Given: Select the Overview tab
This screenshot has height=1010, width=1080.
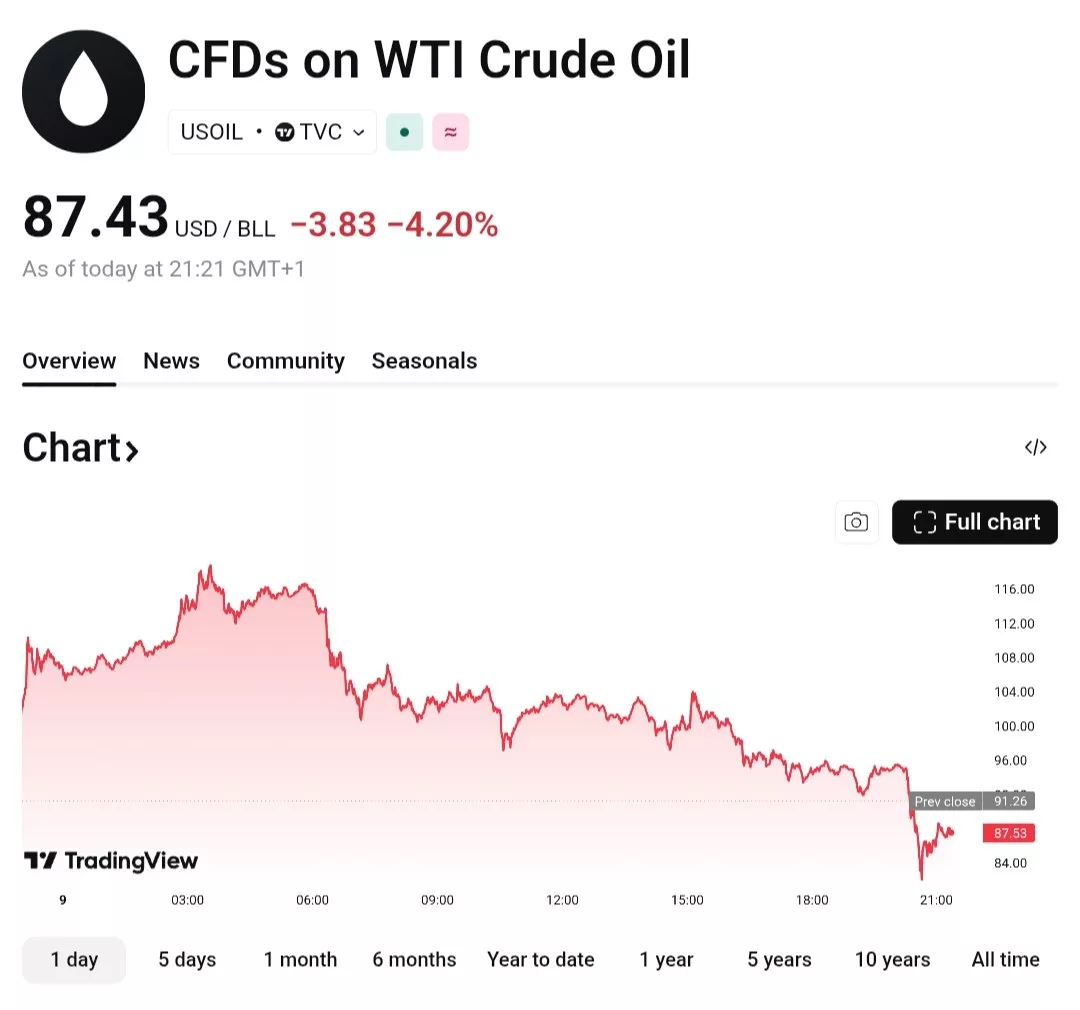Looking at the screenshot, I should click(69, 361).
